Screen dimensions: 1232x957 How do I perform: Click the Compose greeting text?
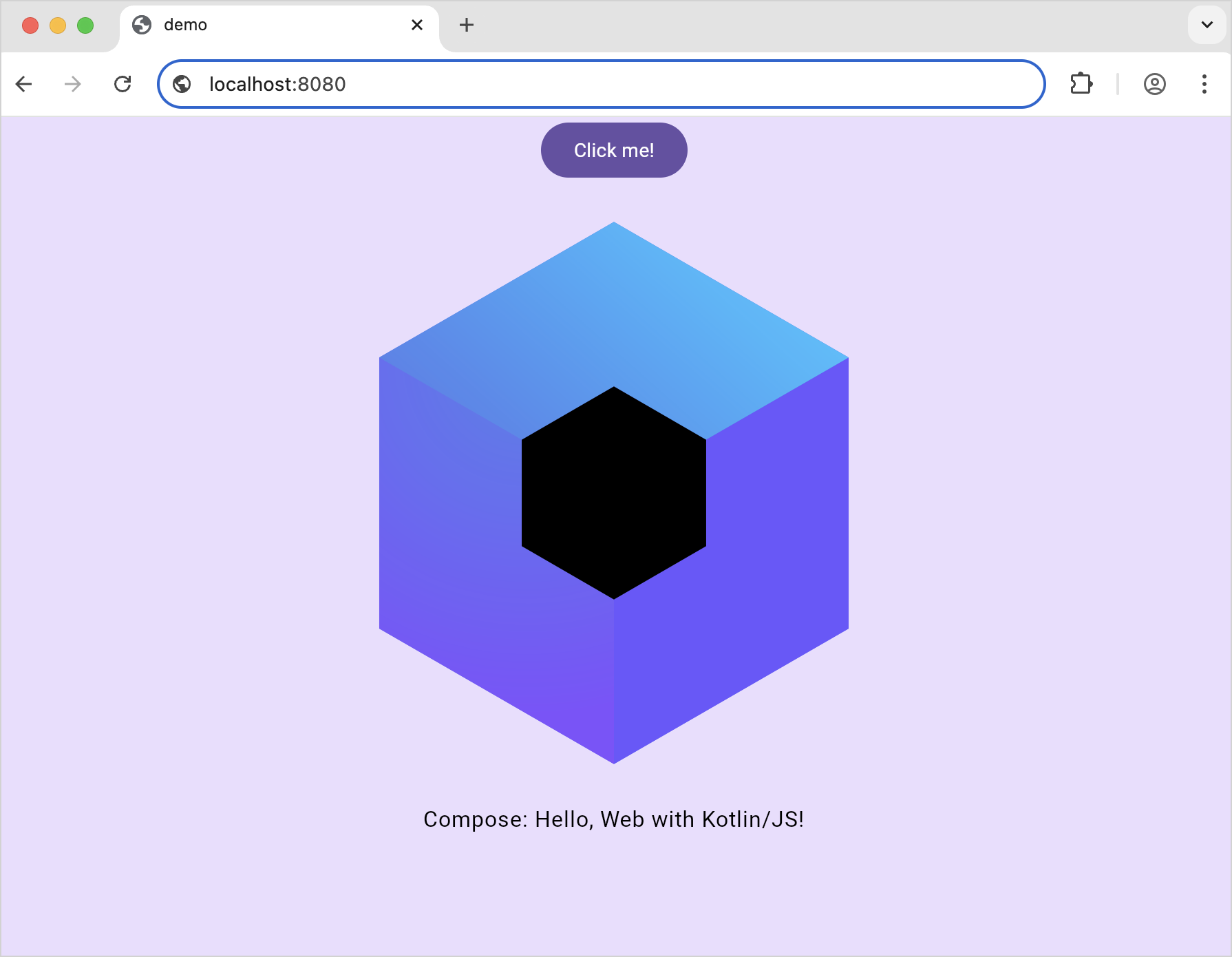pyautogui.click(x=613, y=819)
